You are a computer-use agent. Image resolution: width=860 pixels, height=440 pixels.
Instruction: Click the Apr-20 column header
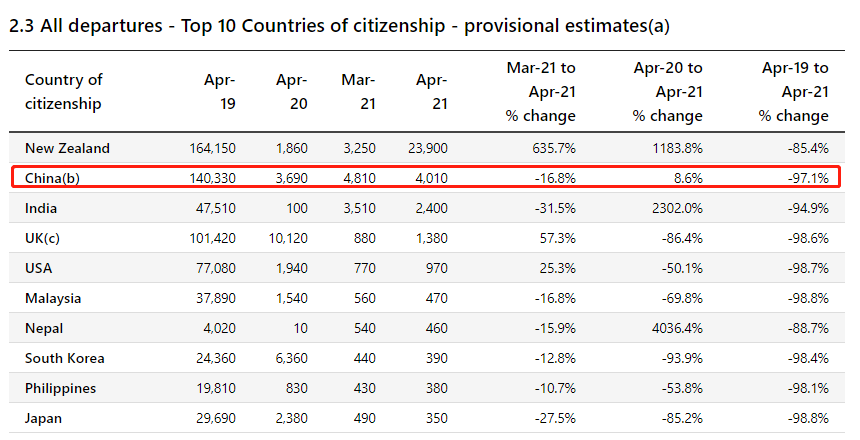(x=291, y=91)
